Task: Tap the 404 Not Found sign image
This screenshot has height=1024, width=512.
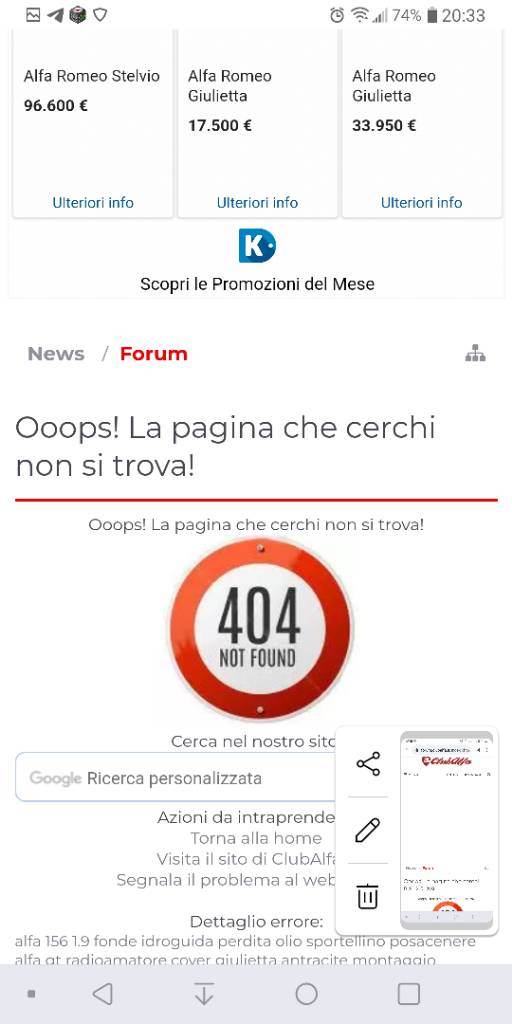Action: [261, 628]
